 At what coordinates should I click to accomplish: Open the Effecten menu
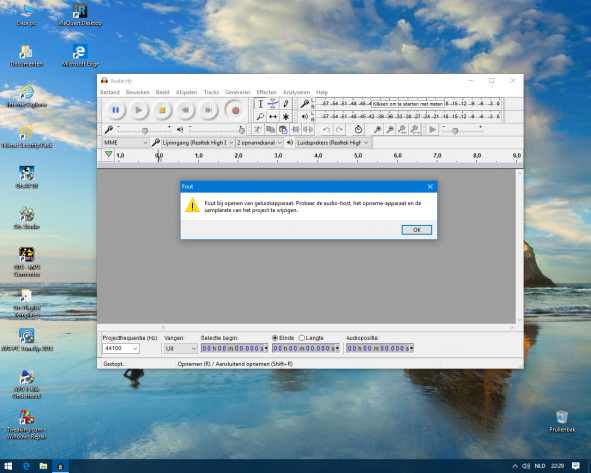coord(266,92)
